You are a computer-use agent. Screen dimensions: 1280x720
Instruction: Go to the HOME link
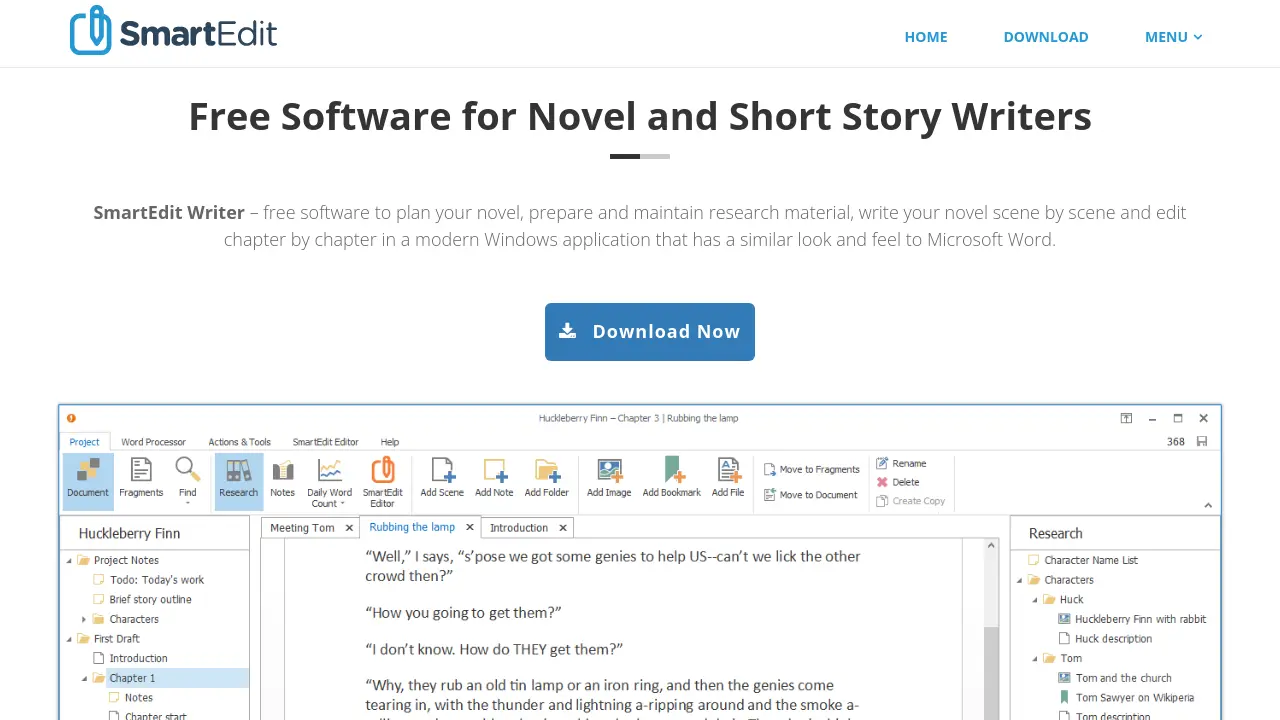[926, 37]
